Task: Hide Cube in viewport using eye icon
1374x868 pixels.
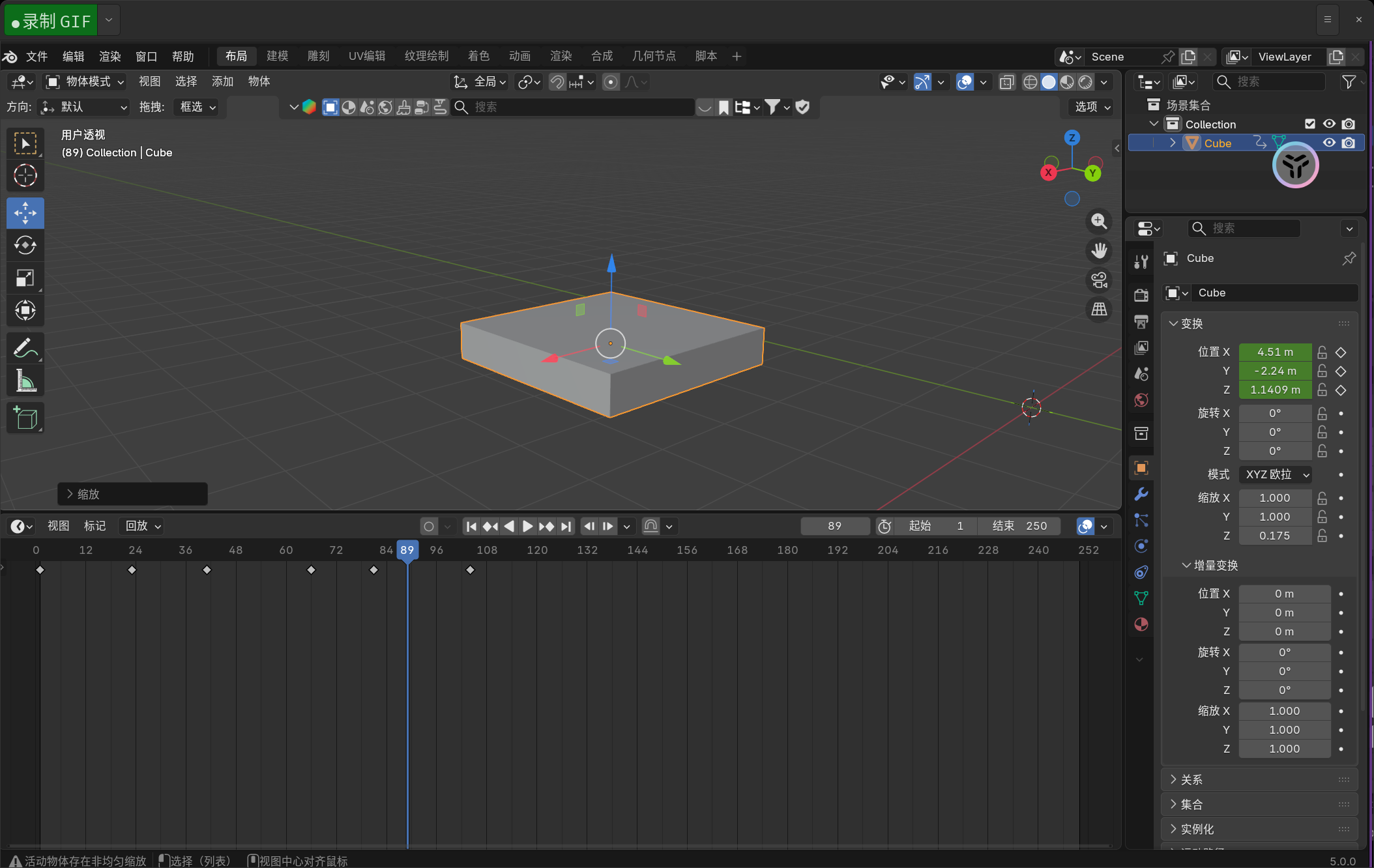Action: click(1329, 143)
